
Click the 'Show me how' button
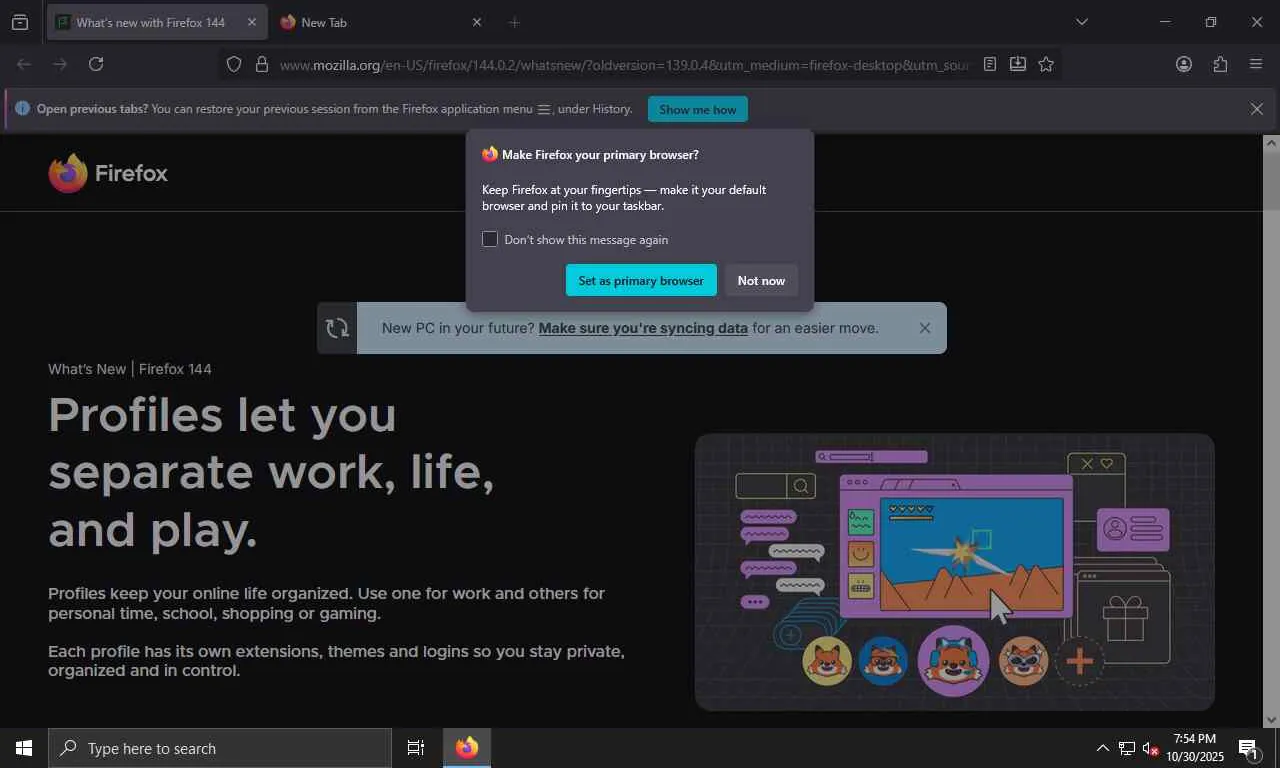(x=698, y=109)
